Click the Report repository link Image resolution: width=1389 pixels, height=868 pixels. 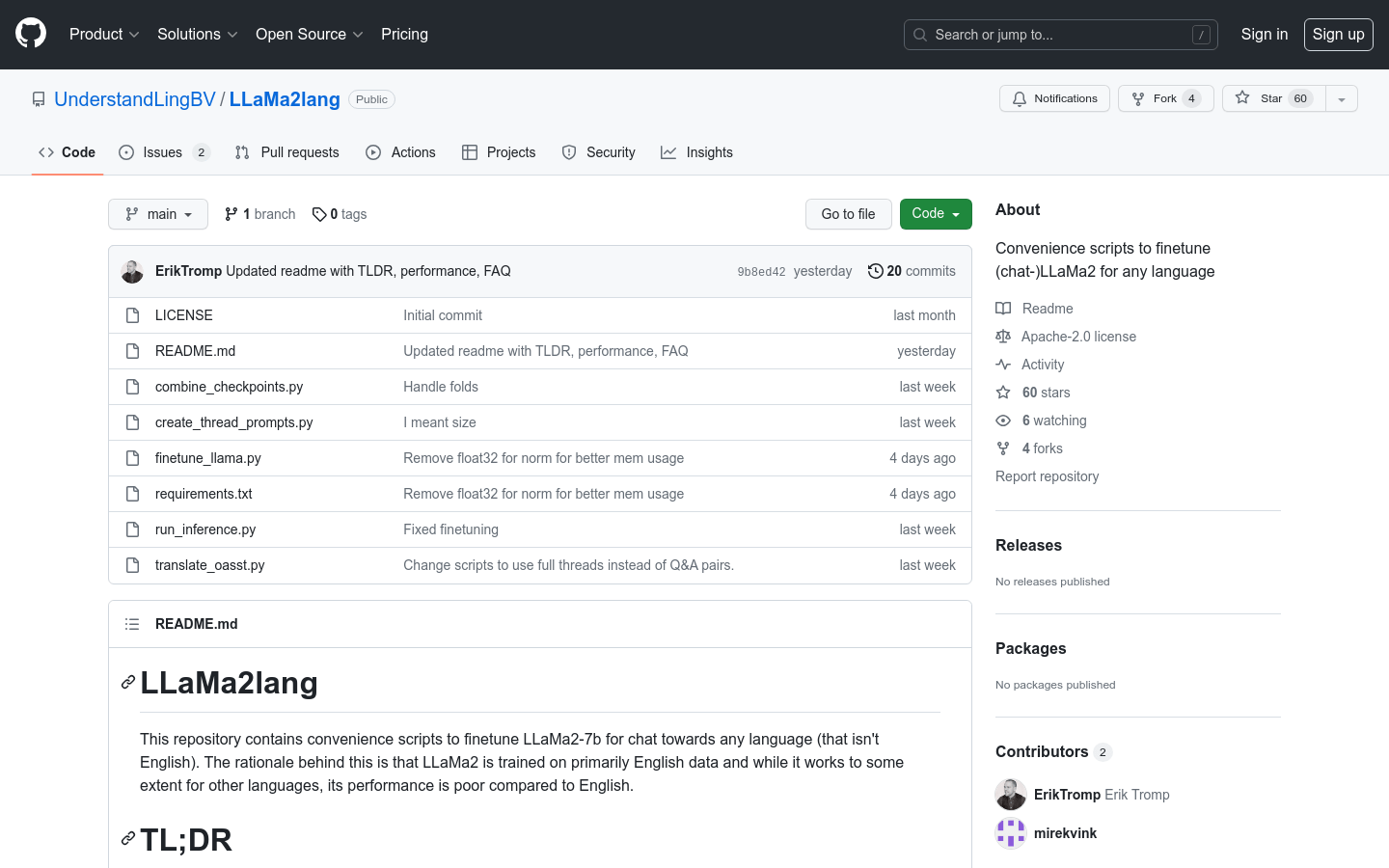[x=1047, y=476]
